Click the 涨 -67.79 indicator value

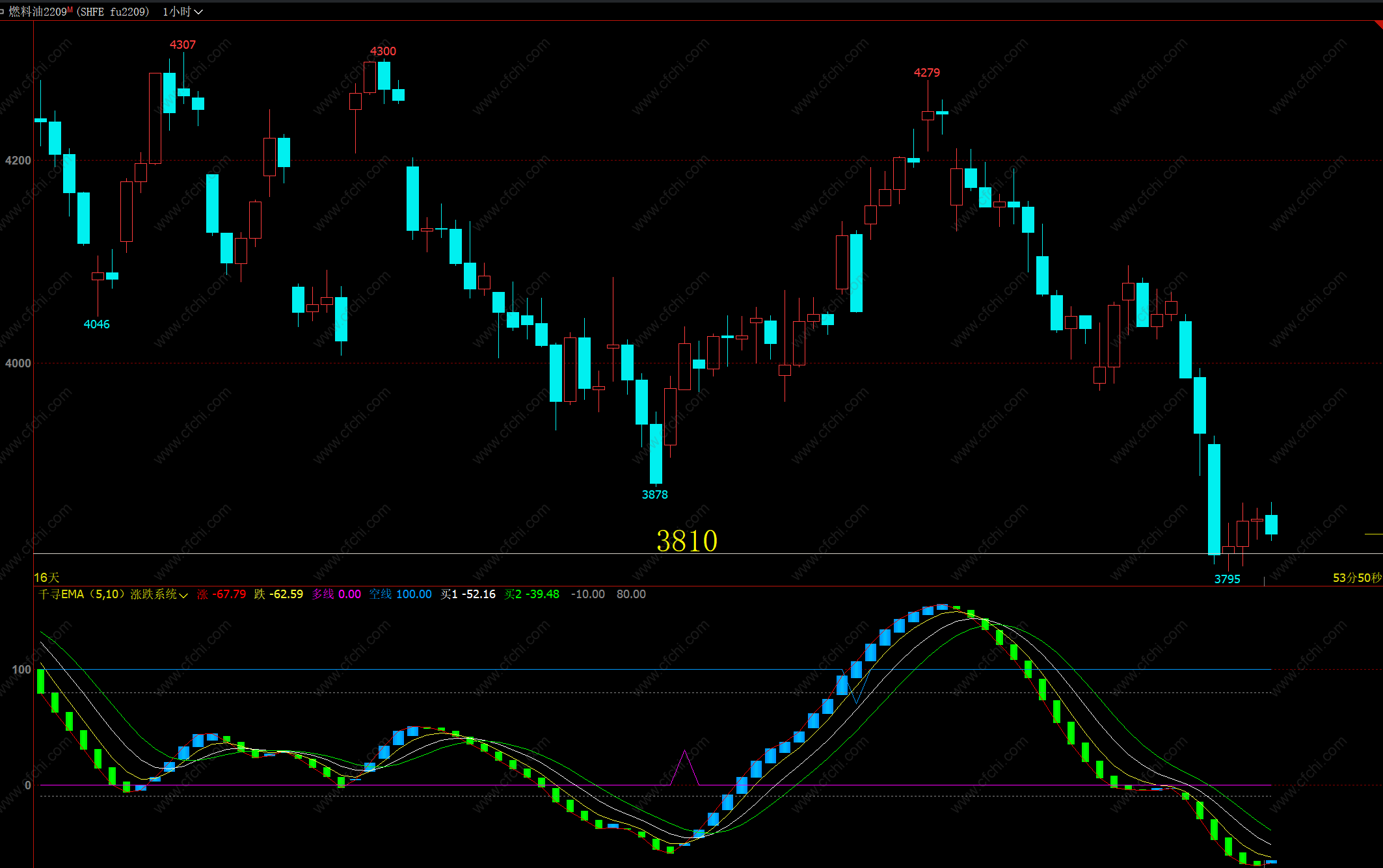point(221,594)
